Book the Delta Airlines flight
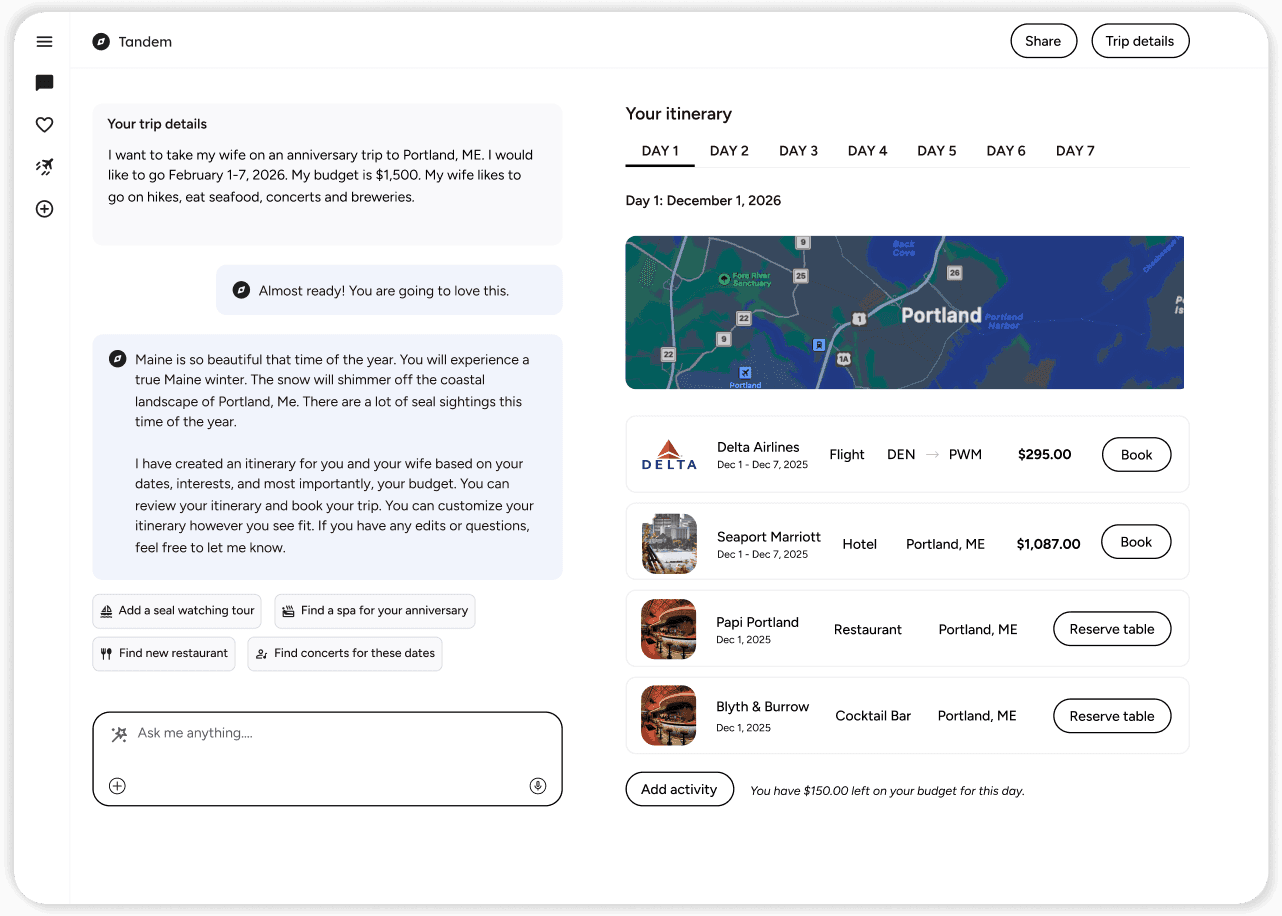The width and height of the screenshot is (1282, 916). (1136, 455)
